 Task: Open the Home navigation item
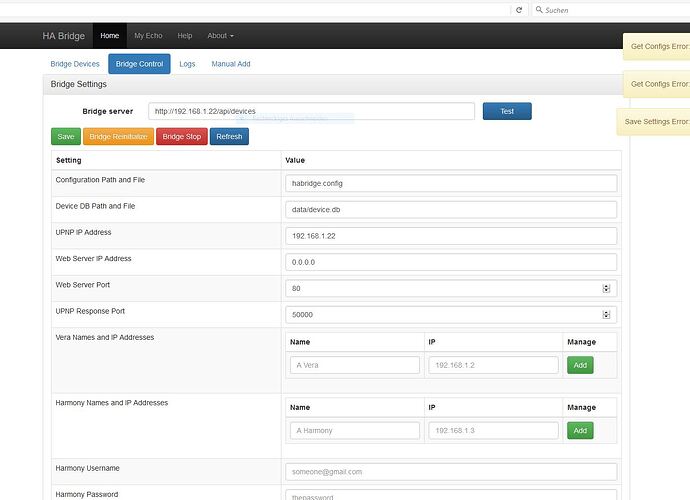[109, 35]
